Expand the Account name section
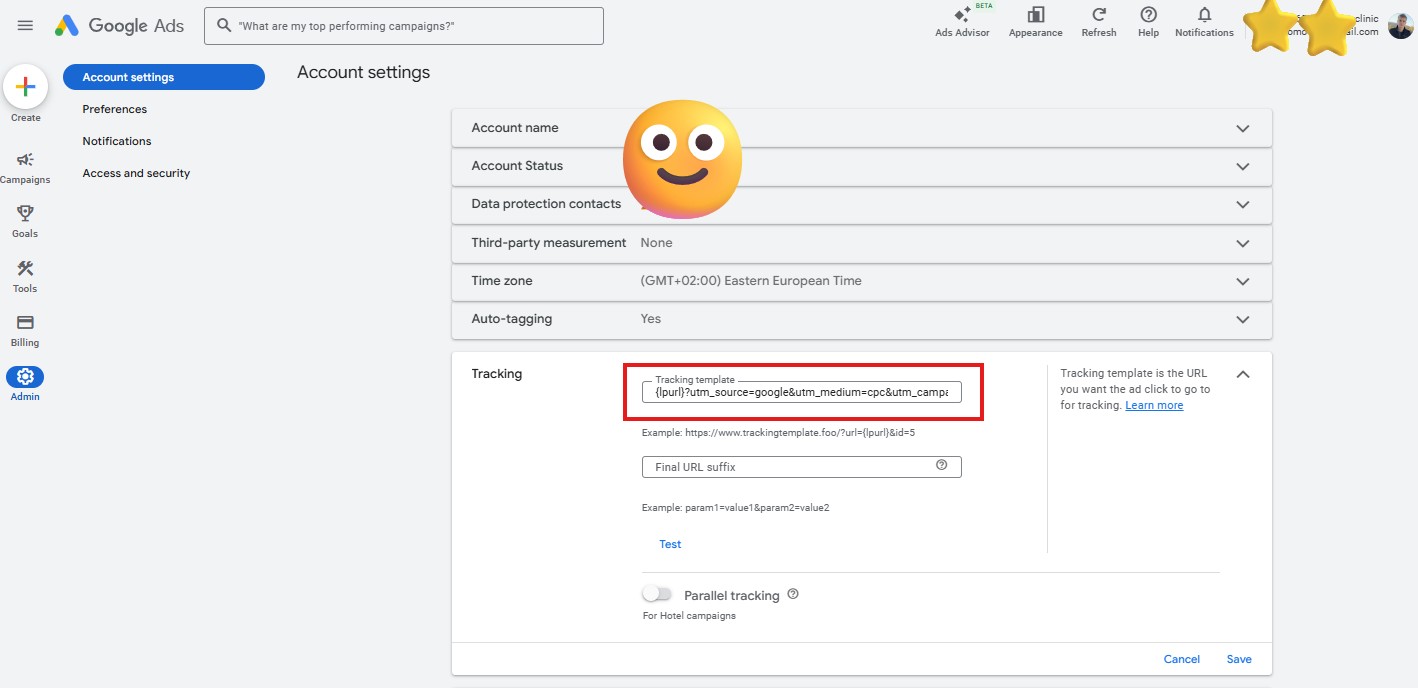This screenshot has height=688, width=1418. pos(1242,128)
